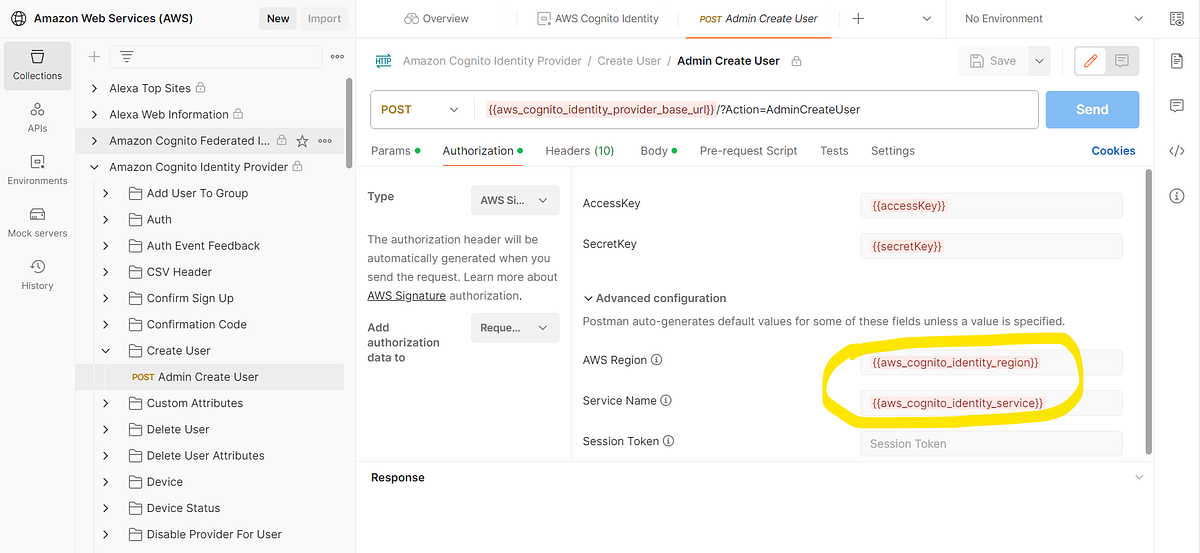This screenshot has width=1200, height=553.
Task: Open the Cookies link
Action: click(x=1113, y=151)
